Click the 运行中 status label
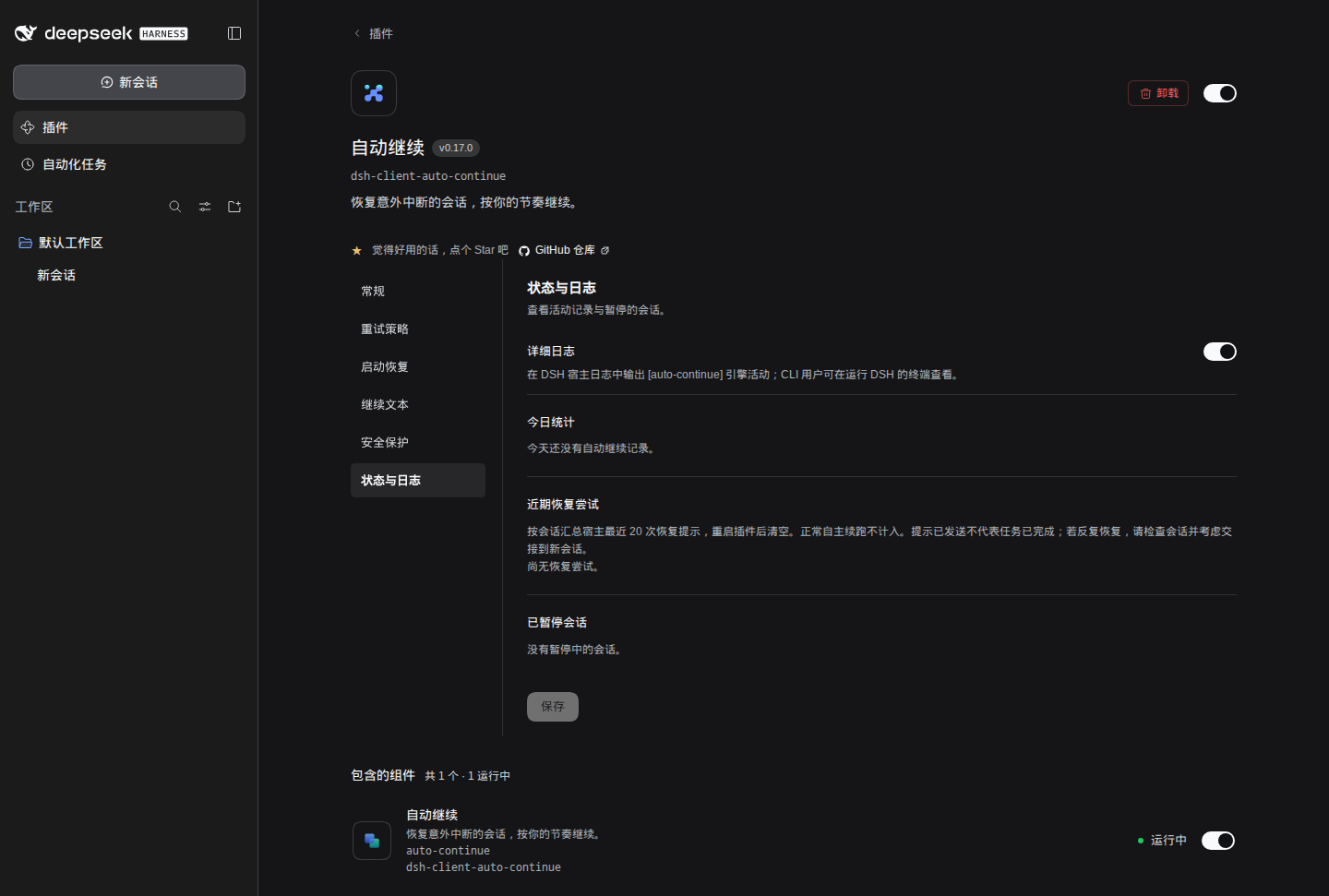Screen dimensions: 1329x896 (1168, 841)
